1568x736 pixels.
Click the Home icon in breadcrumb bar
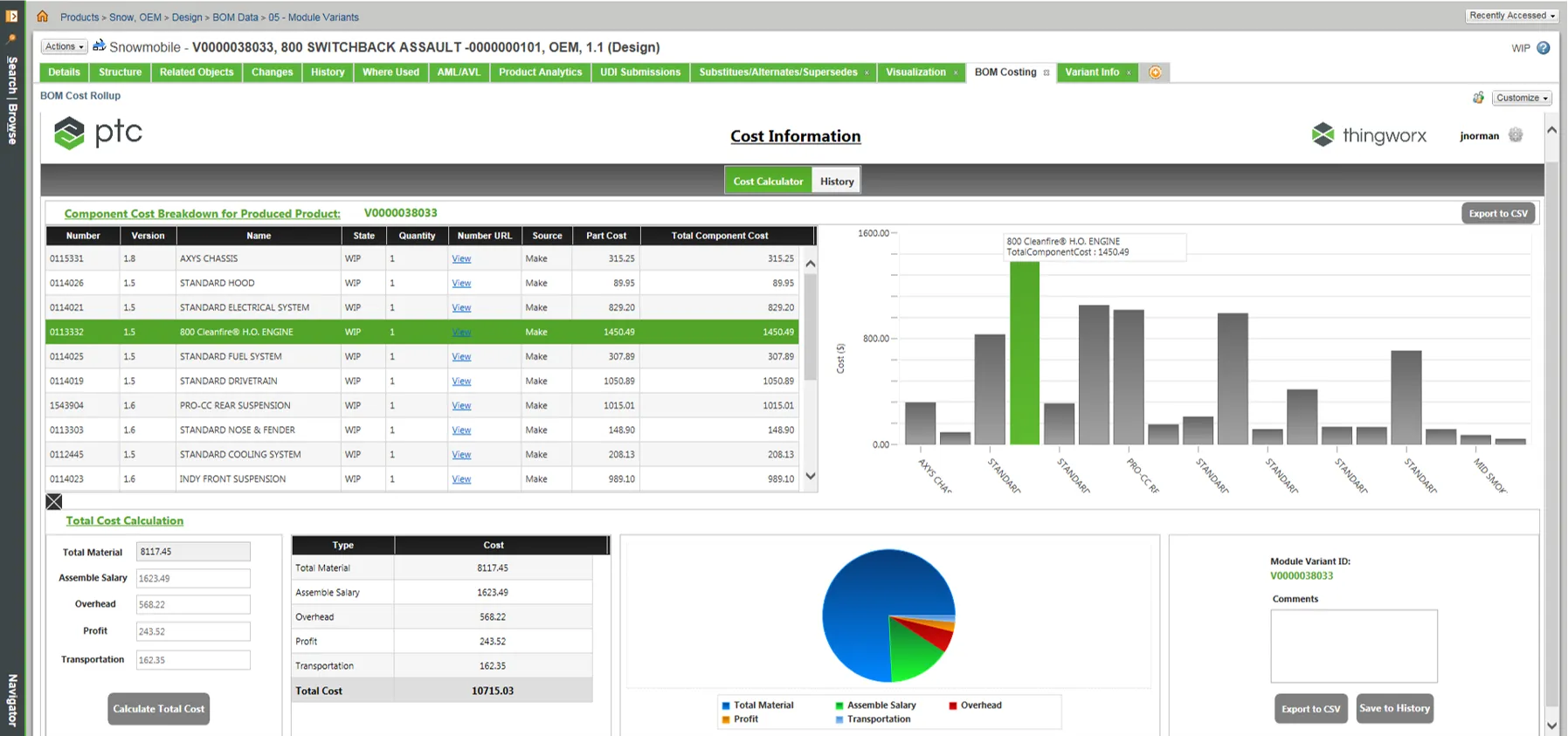[x=42, y=17]
